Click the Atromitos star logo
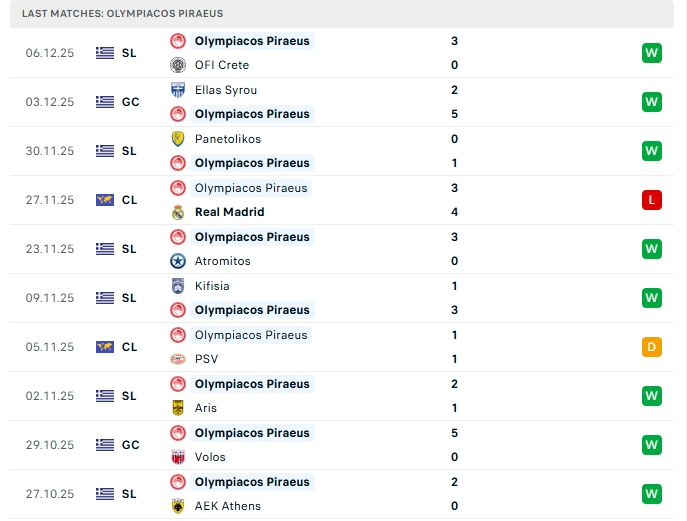Screen dimensions: 687x521 coord(178,261)
